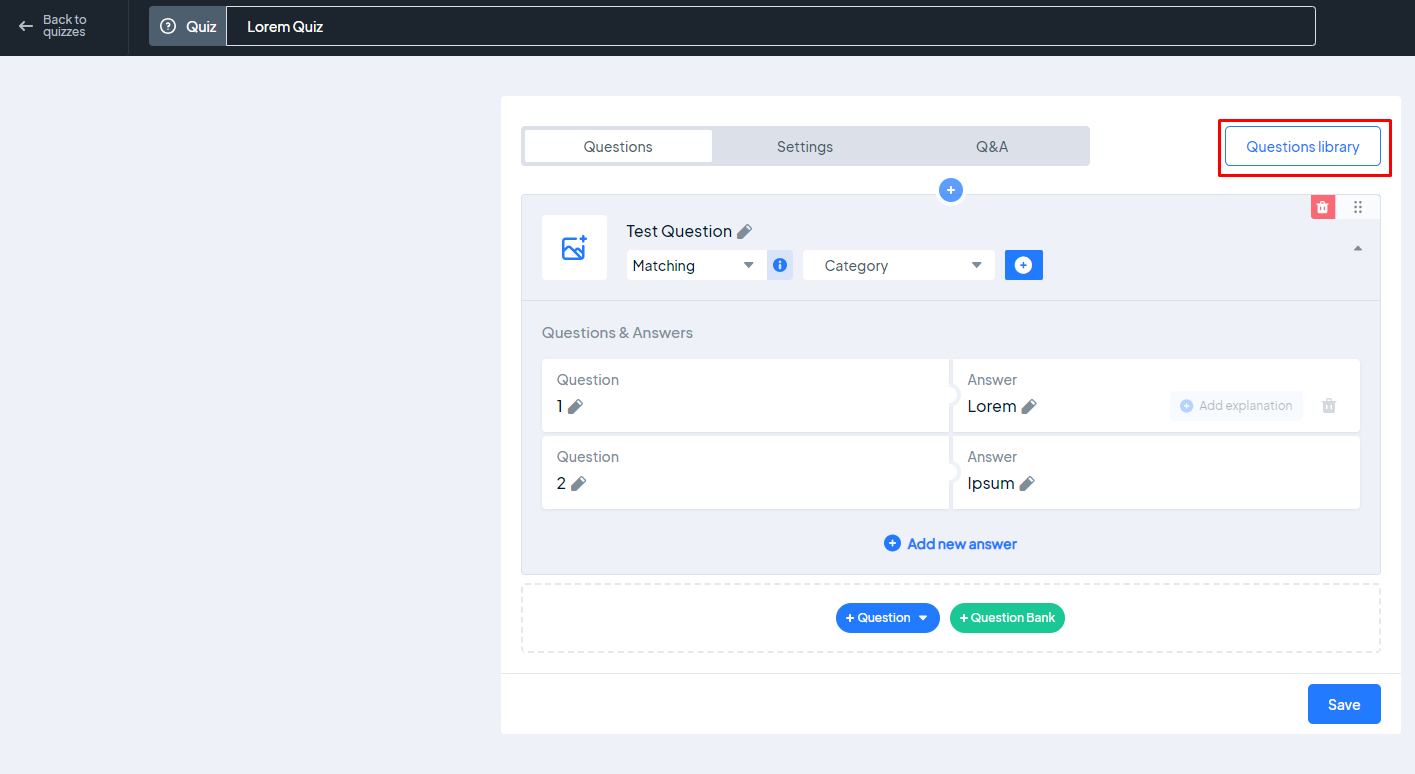Select the Question 1 card
The width and height of the screenshot is (1415, 774).
coord(745,395)
